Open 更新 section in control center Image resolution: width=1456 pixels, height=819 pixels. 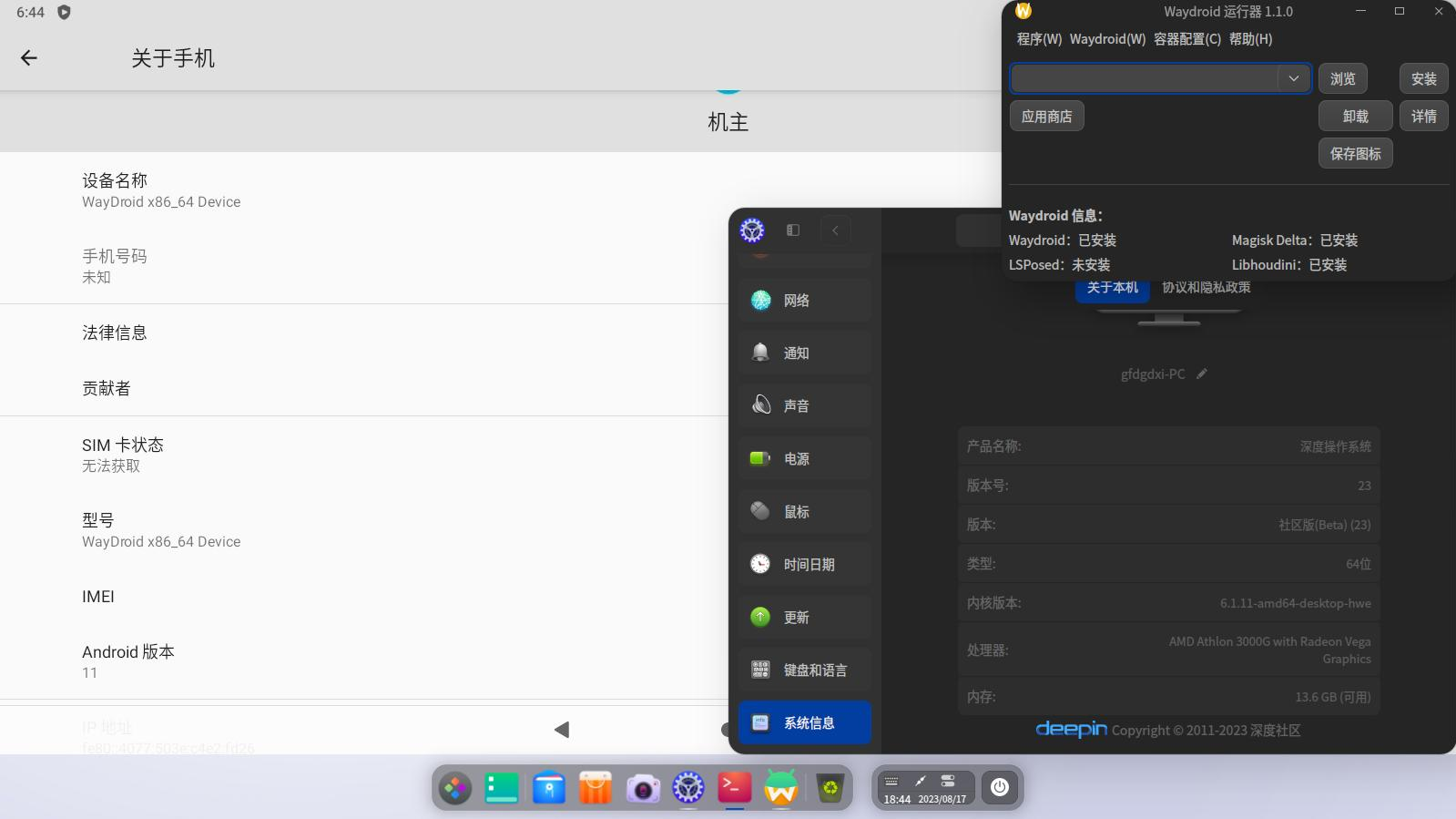[x=805, y=618]
